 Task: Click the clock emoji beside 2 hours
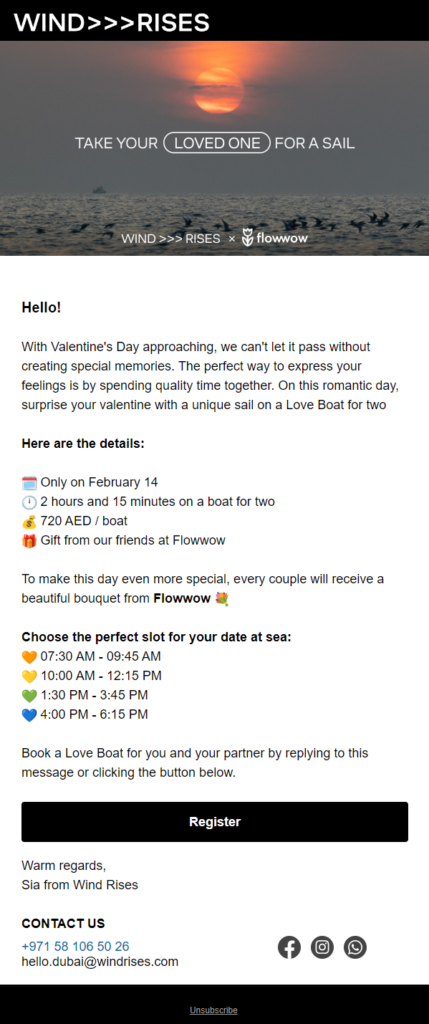click(29, 502)
